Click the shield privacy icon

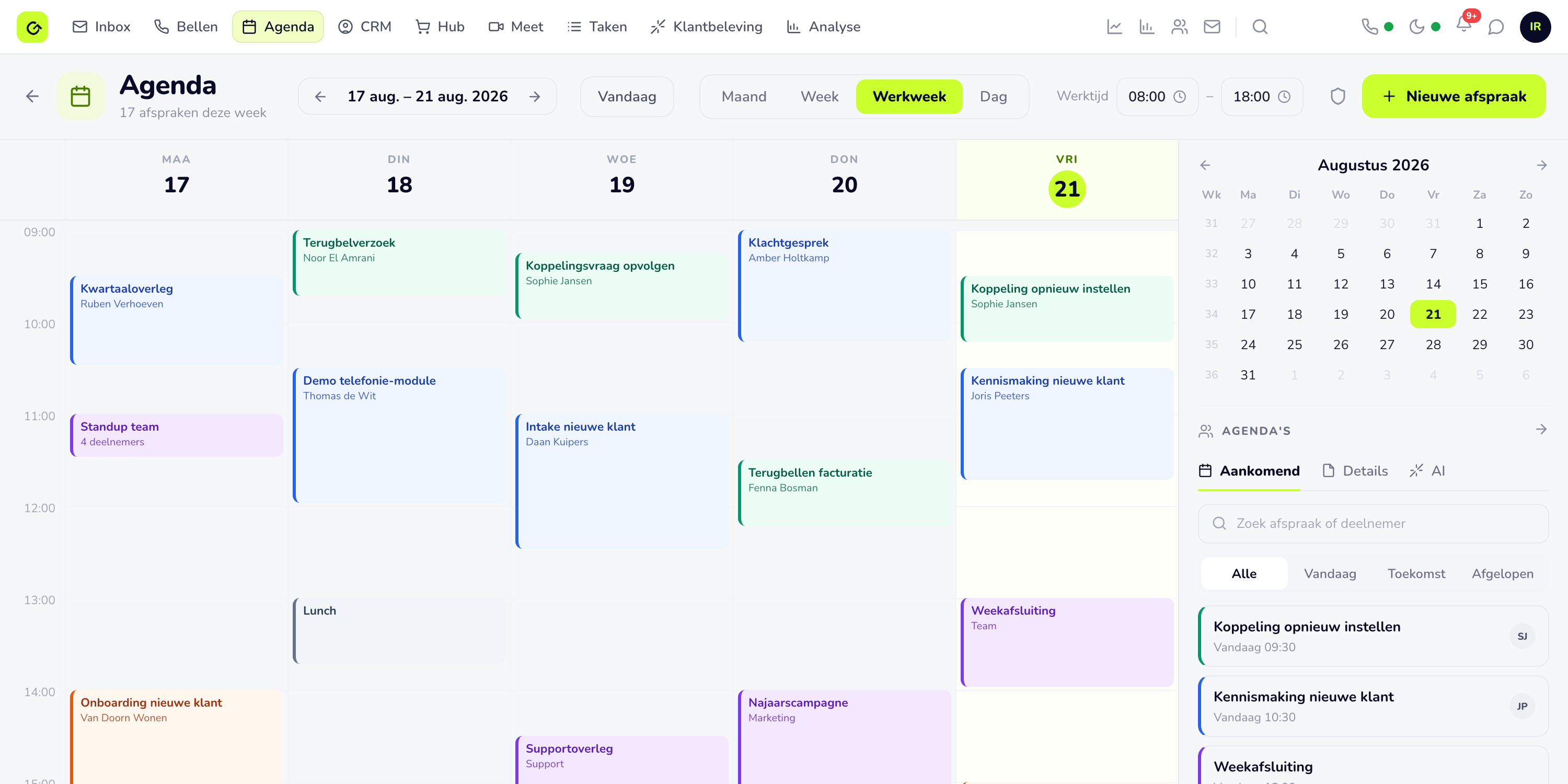pyautogui.click(x=1338, y=96)
